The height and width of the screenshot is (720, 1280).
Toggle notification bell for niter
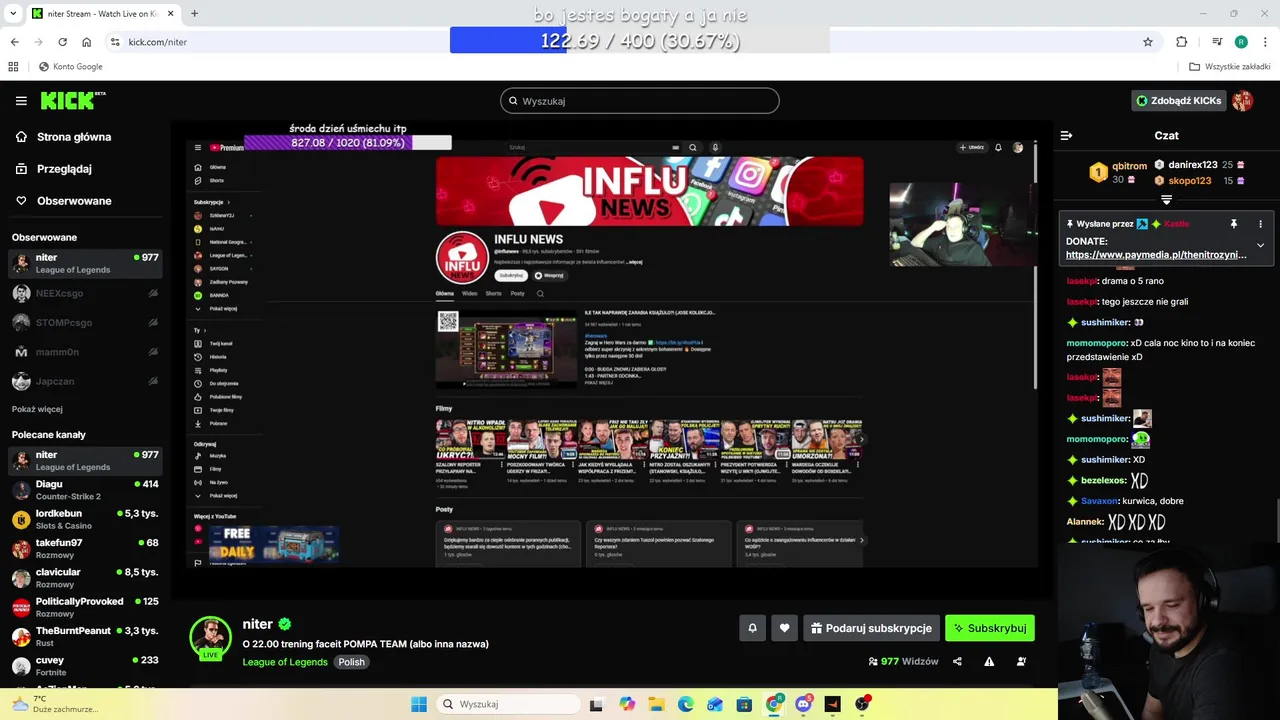click(x=752, y=628)
